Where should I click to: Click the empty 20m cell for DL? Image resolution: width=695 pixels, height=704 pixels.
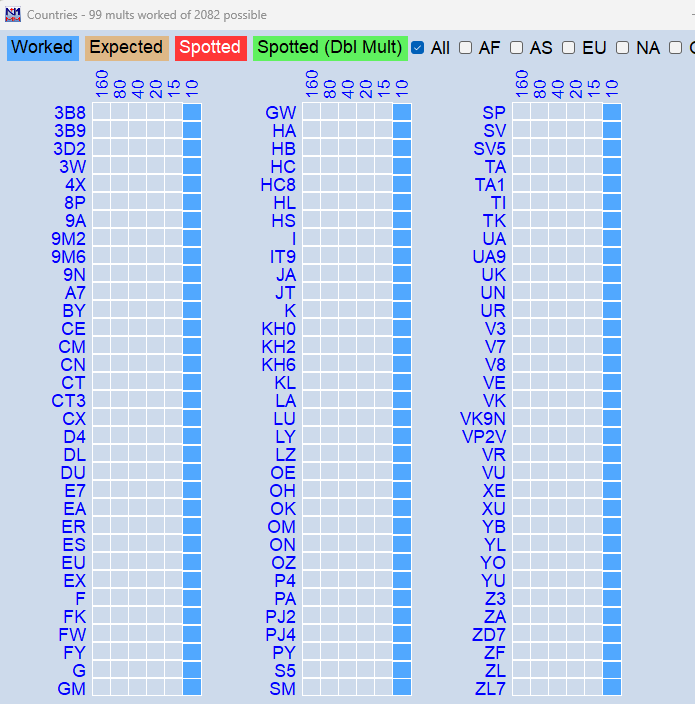pyautogui.click(x=156, y=455)
